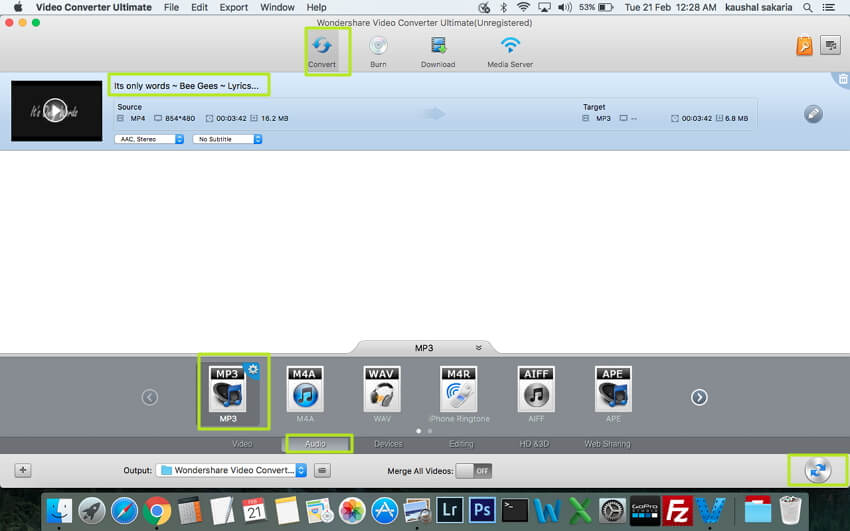Click the Wi-Fi status icon
This screenshot has height=531, width=850.
point(523,8)
